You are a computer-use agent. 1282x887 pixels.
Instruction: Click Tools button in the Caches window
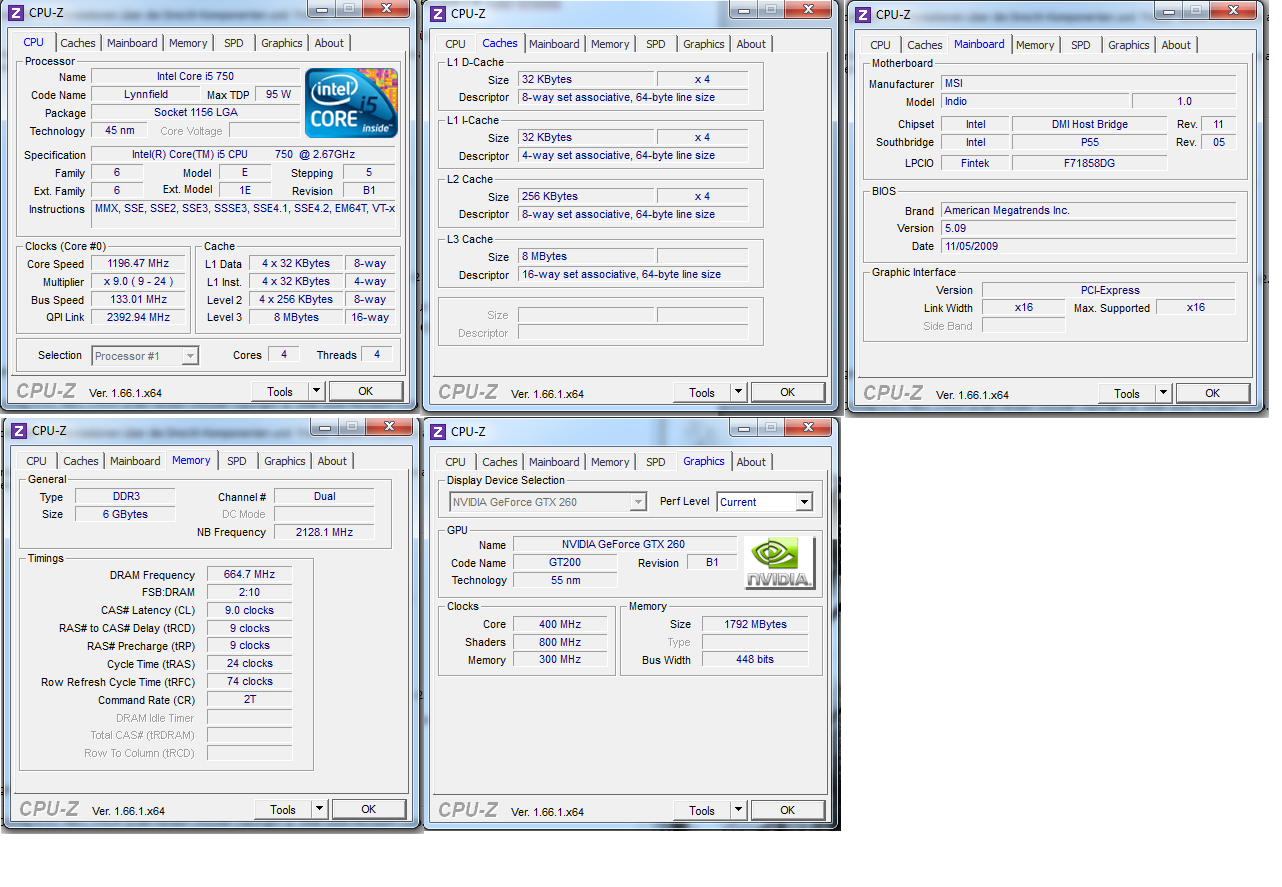(702, 392)
